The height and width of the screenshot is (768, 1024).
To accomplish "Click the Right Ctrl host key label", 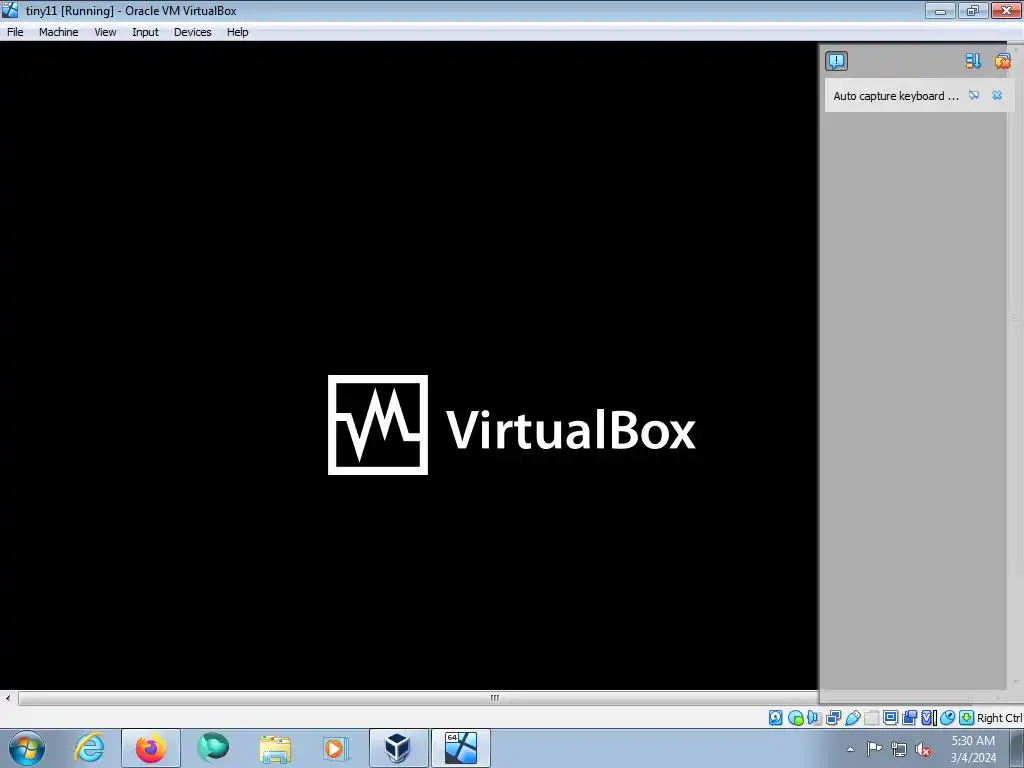I will coord(999,718).
